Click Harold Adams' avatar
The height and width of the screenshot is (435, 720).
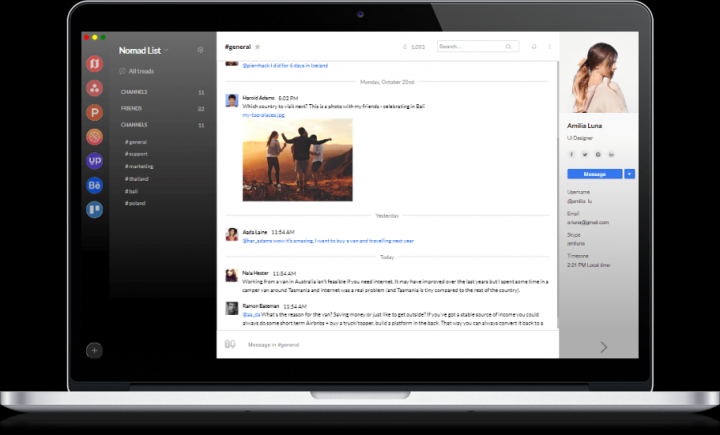pos(232,100)
